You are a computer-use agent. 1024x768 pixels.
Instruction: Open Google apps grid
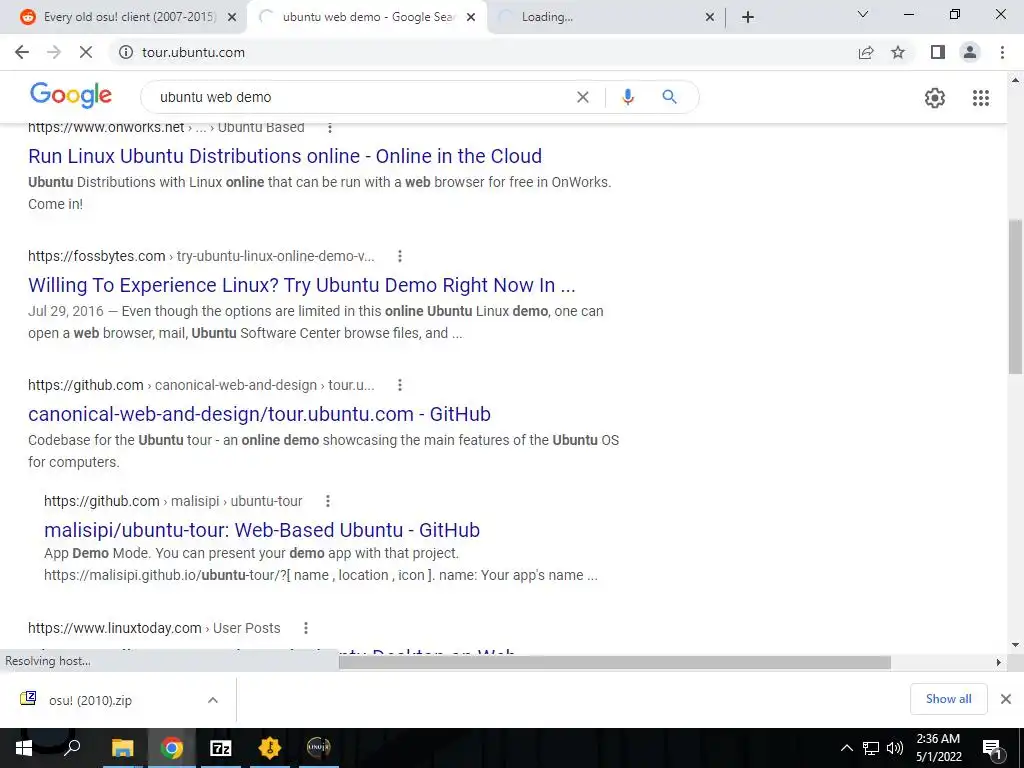[981, 98]
